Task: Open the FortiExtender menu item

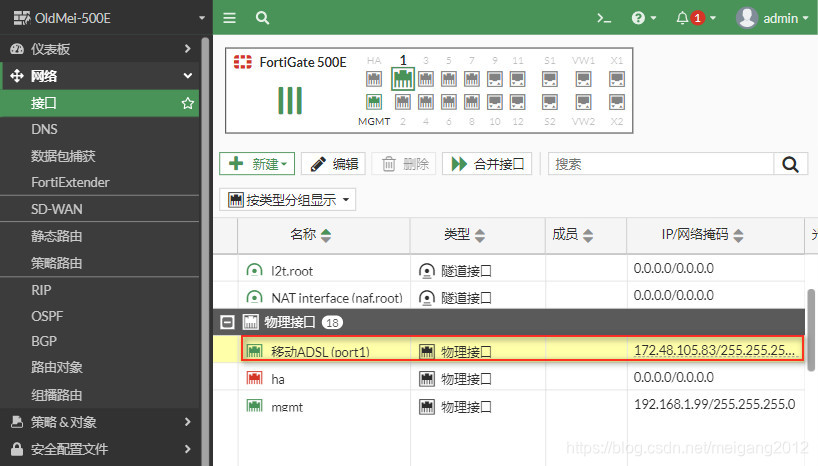Action: tap(100, 182)
